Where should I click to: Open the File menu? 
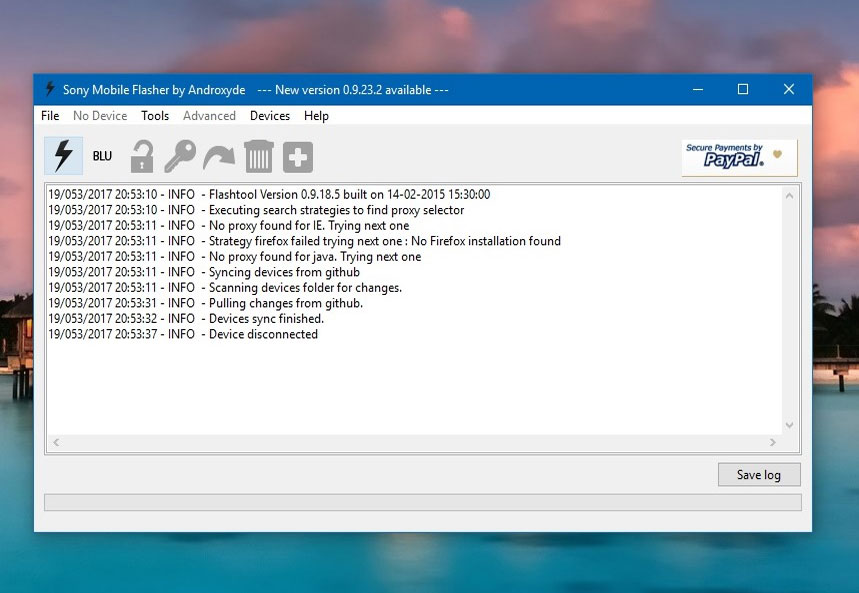50,116
